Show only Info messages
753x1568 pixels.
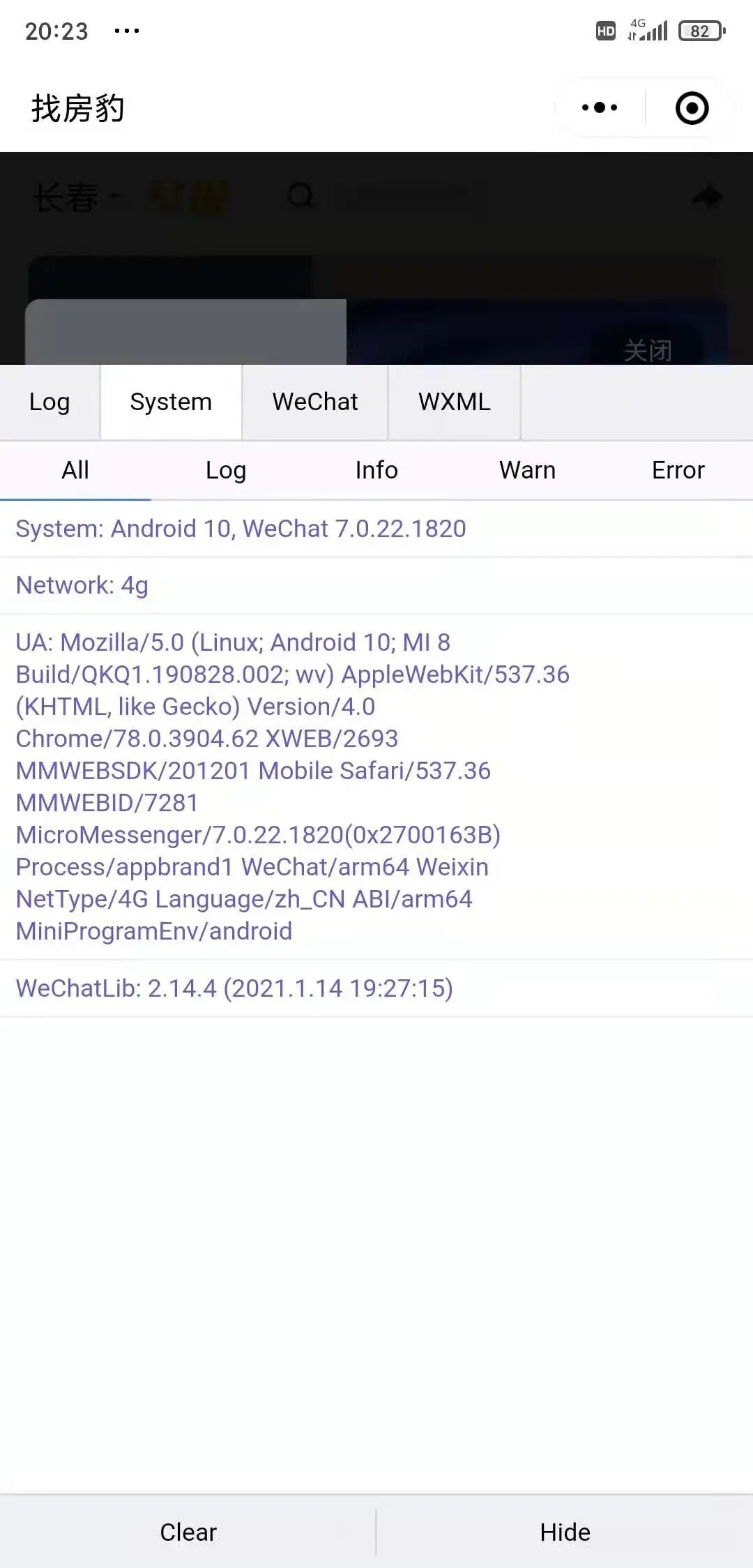(x=376, y=471)
